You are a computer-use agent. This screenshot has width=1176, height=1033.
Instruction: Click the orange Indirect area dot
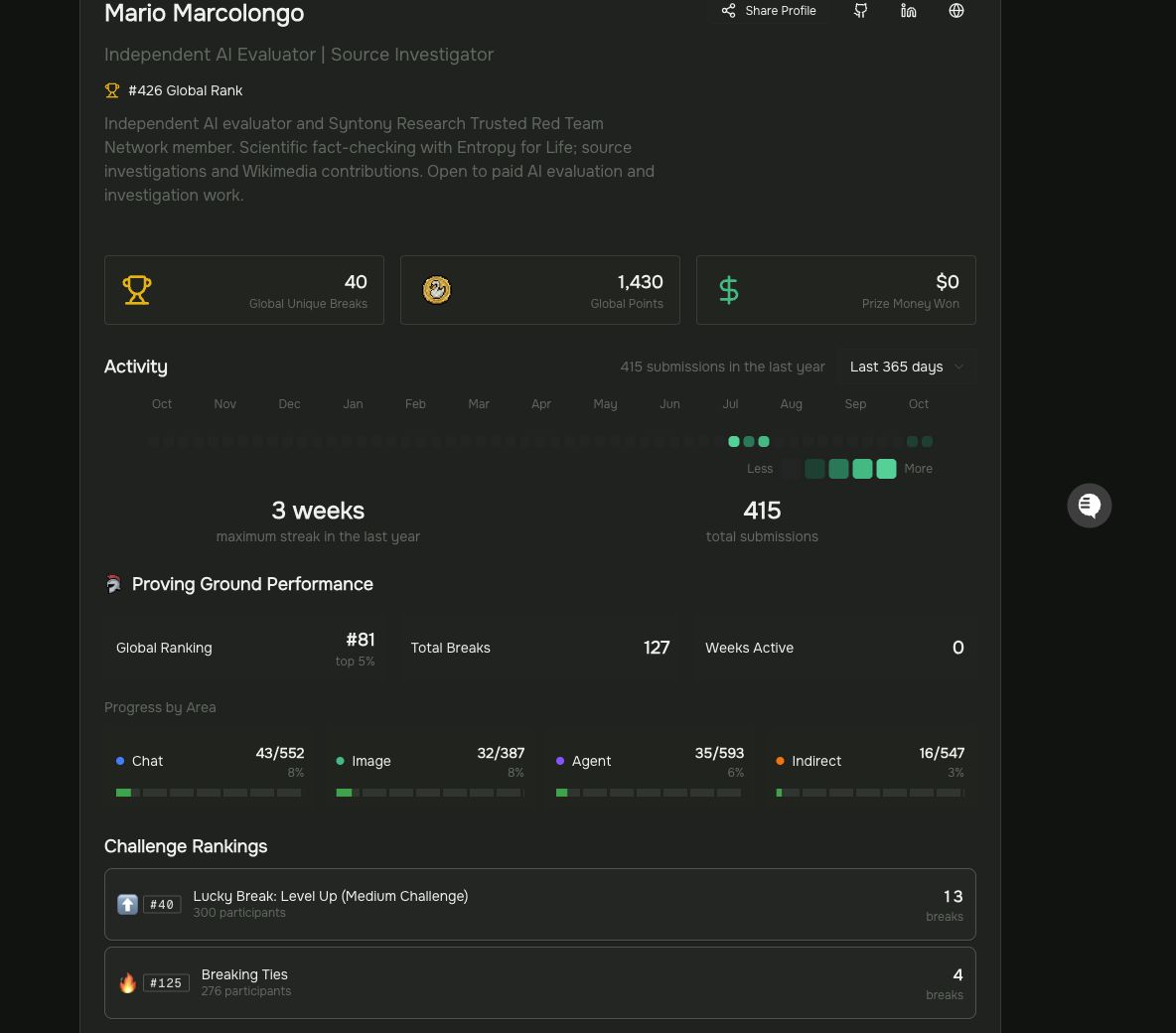pos(780,761)
